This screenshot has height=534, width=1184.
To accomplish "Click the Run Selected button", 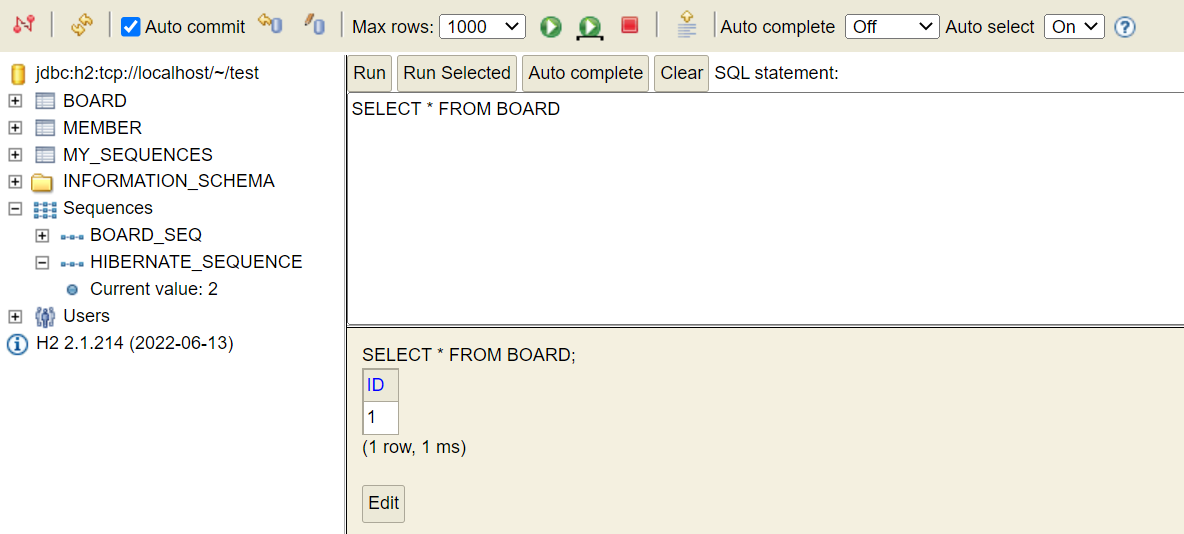I will tap(457, 73).
